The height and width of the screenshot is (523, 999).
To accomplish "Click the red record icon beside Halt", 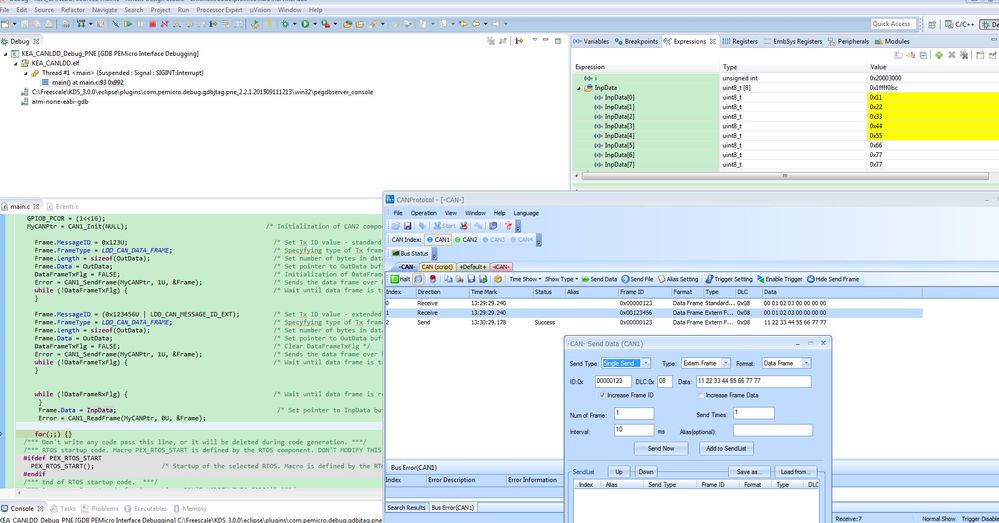I will click(x=433, y=279).
